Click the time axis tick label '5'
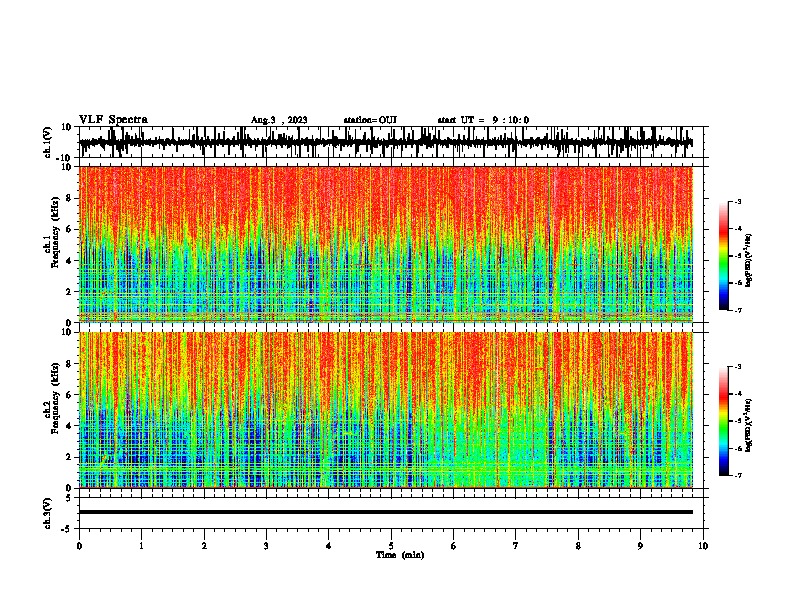This screenshot has width=792, height=612. coord(391,546)
